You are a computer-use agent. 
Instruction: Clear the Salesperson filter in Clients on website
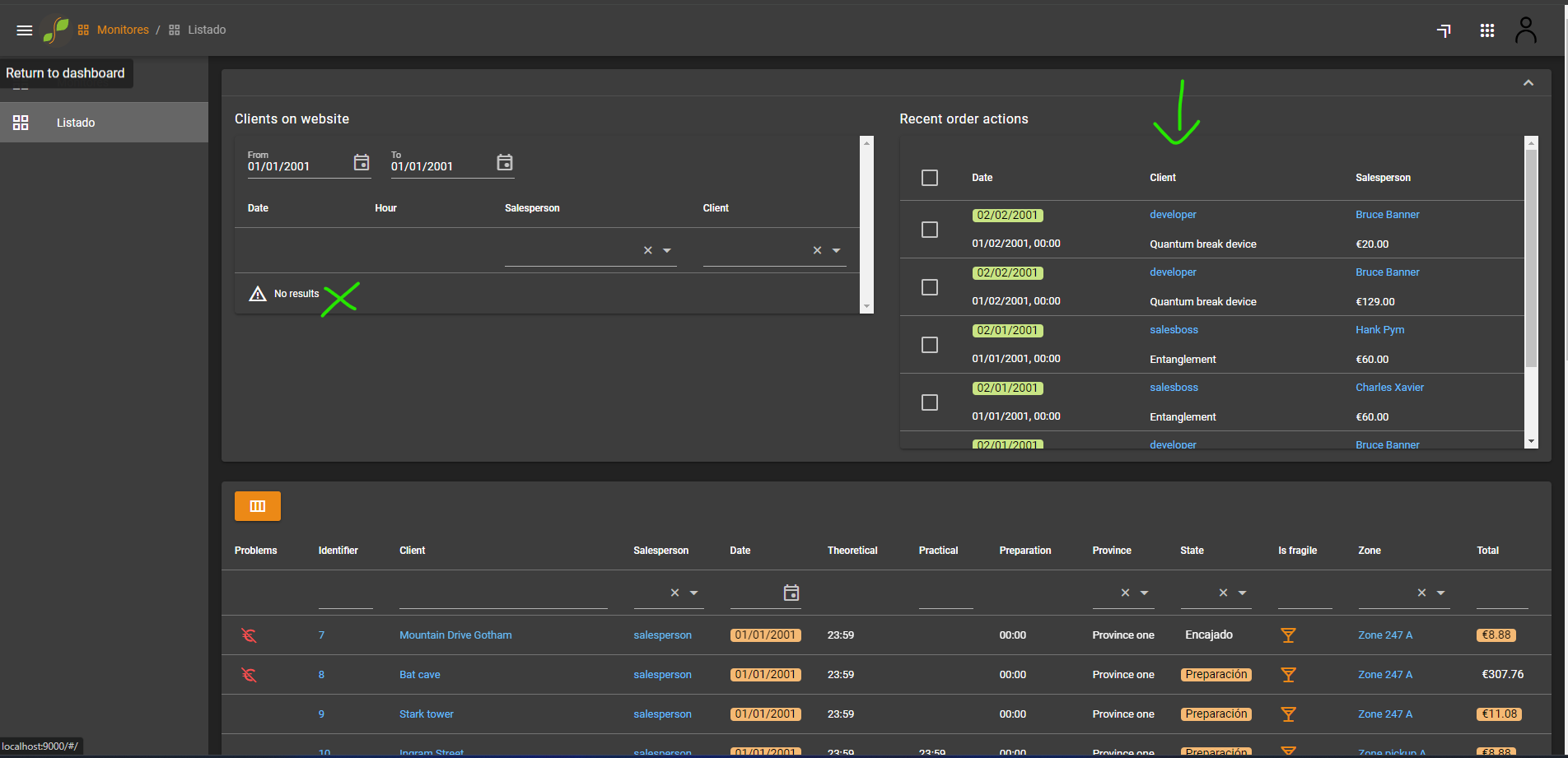pyautogui.click(x=648, y=250)
